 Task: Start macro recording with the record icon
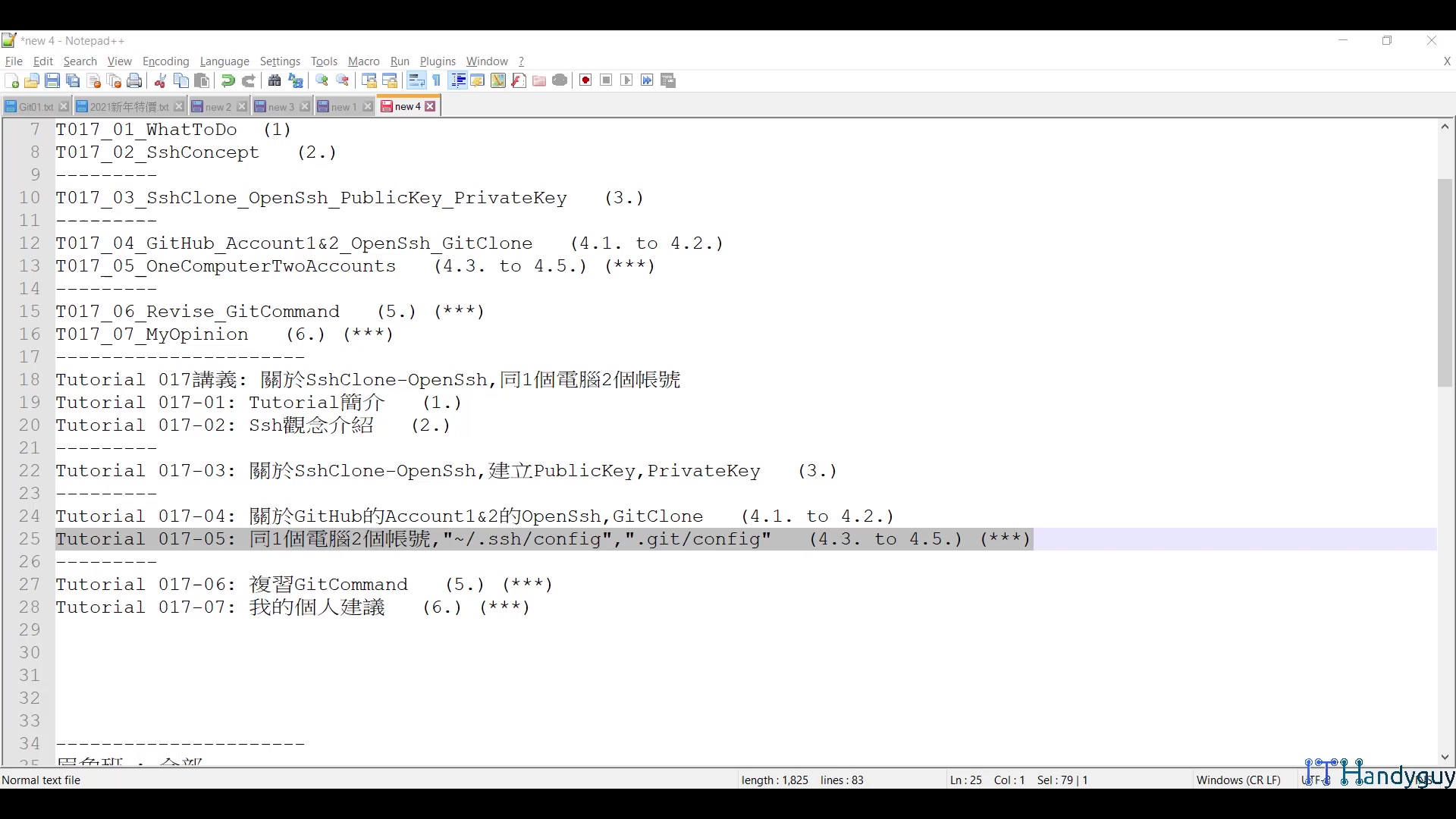point(585,80)
